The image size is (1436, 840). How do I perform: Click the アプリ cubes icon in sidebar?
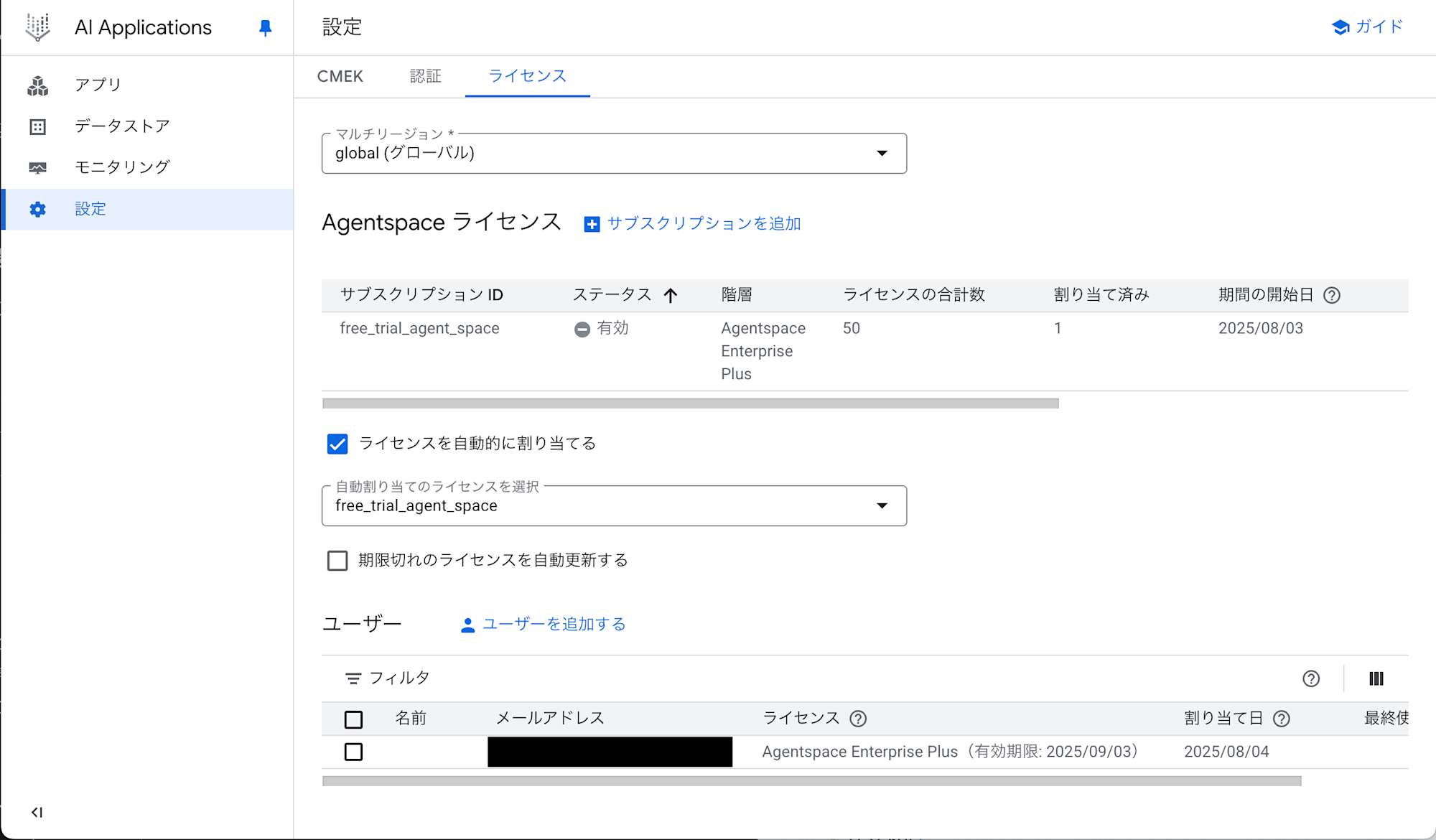point(38,85)
